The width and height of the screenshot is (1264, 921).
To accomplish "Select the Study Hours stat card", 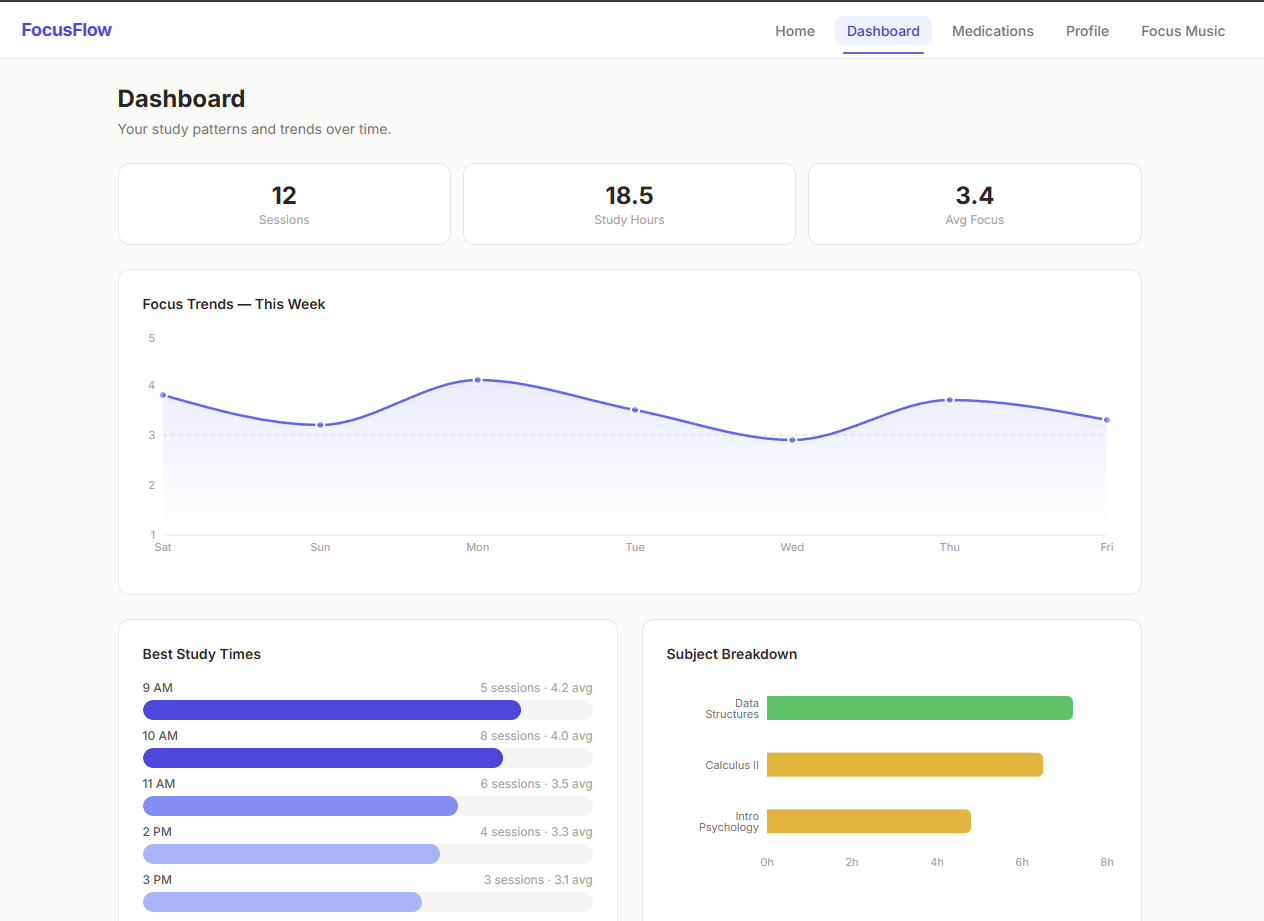I will [629, 204].
